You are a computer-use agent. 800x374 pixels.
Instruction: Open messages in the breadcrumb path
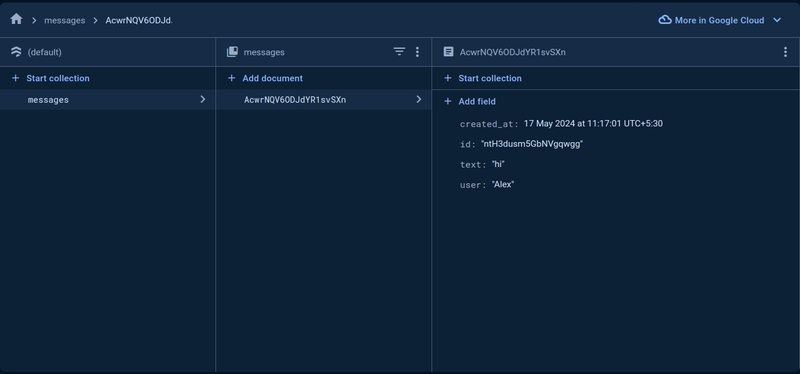[65, 20]
